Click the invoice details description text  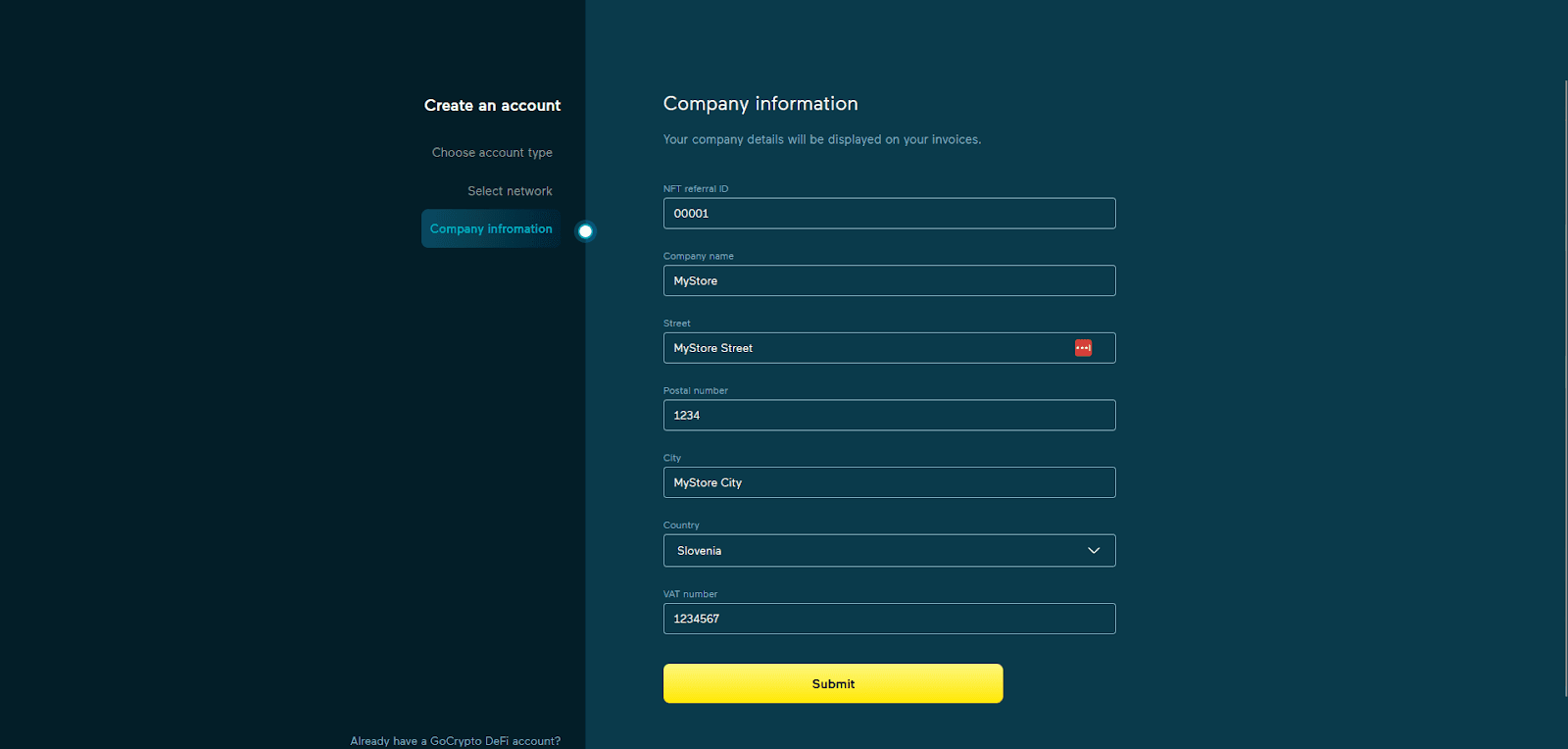pos(822,139)
